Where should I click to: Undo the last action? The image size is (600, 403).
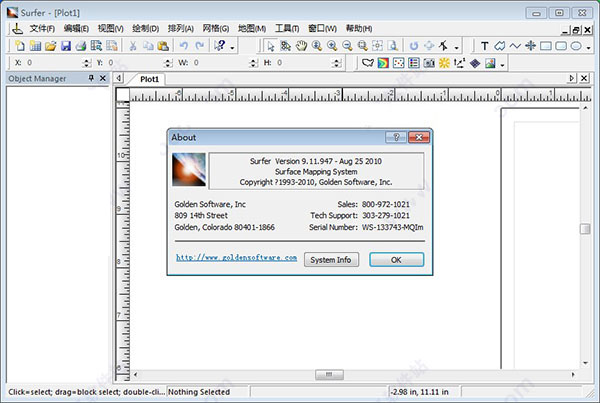[184, 46]
